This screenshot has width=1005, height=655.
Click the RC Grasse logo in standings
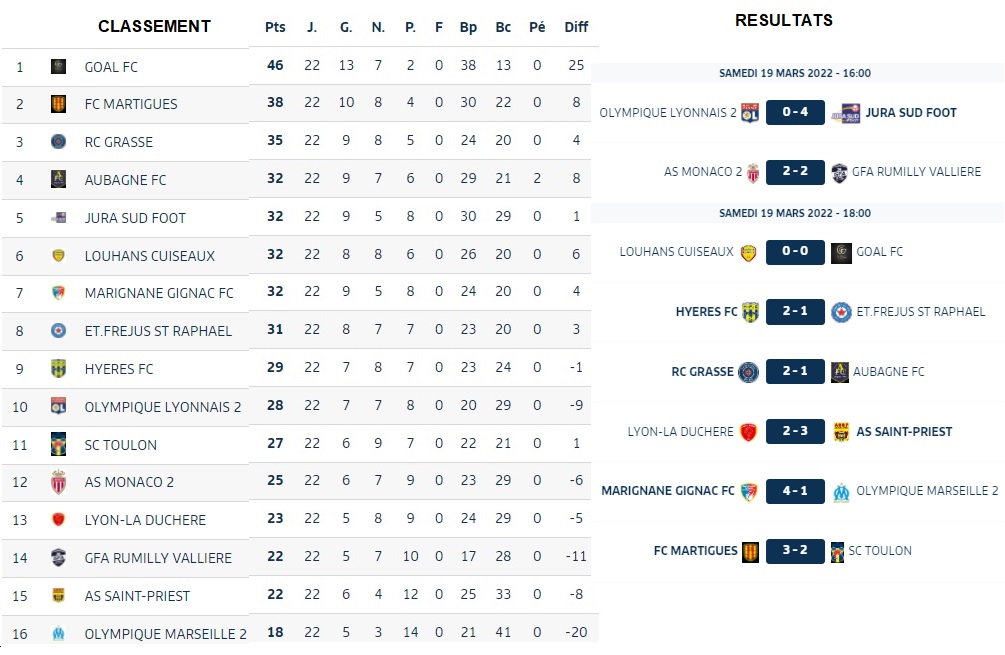click(58, 142)
